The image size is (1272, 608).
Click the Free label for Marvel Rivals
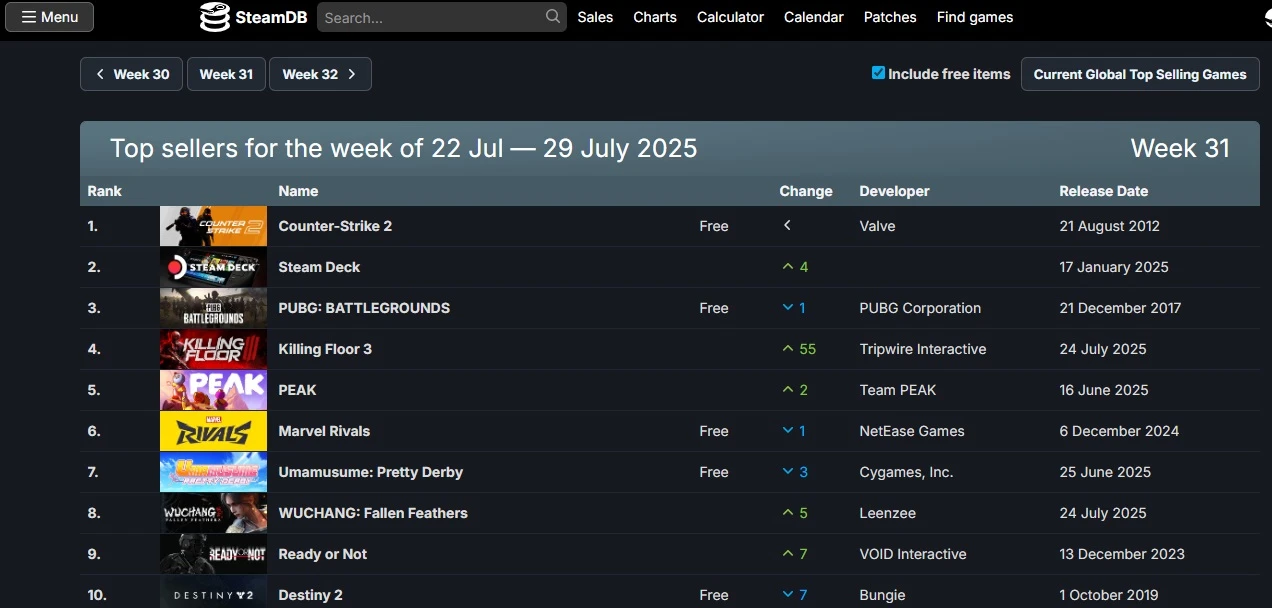(714, 431)
